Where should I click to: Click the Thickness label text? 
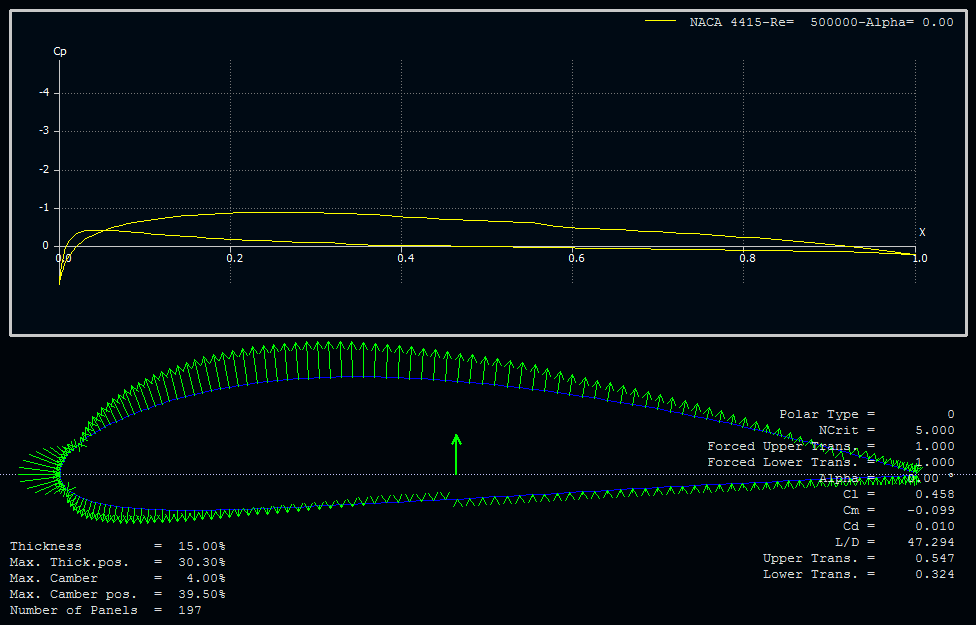46,546
